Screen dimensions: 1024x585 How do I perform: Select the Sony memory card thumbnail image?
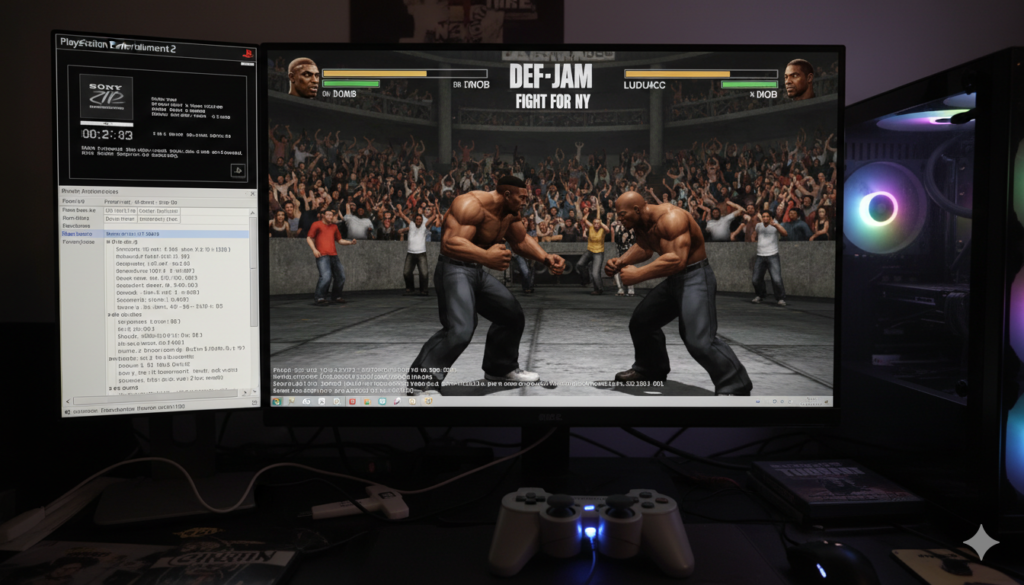(x=104, y=95)
